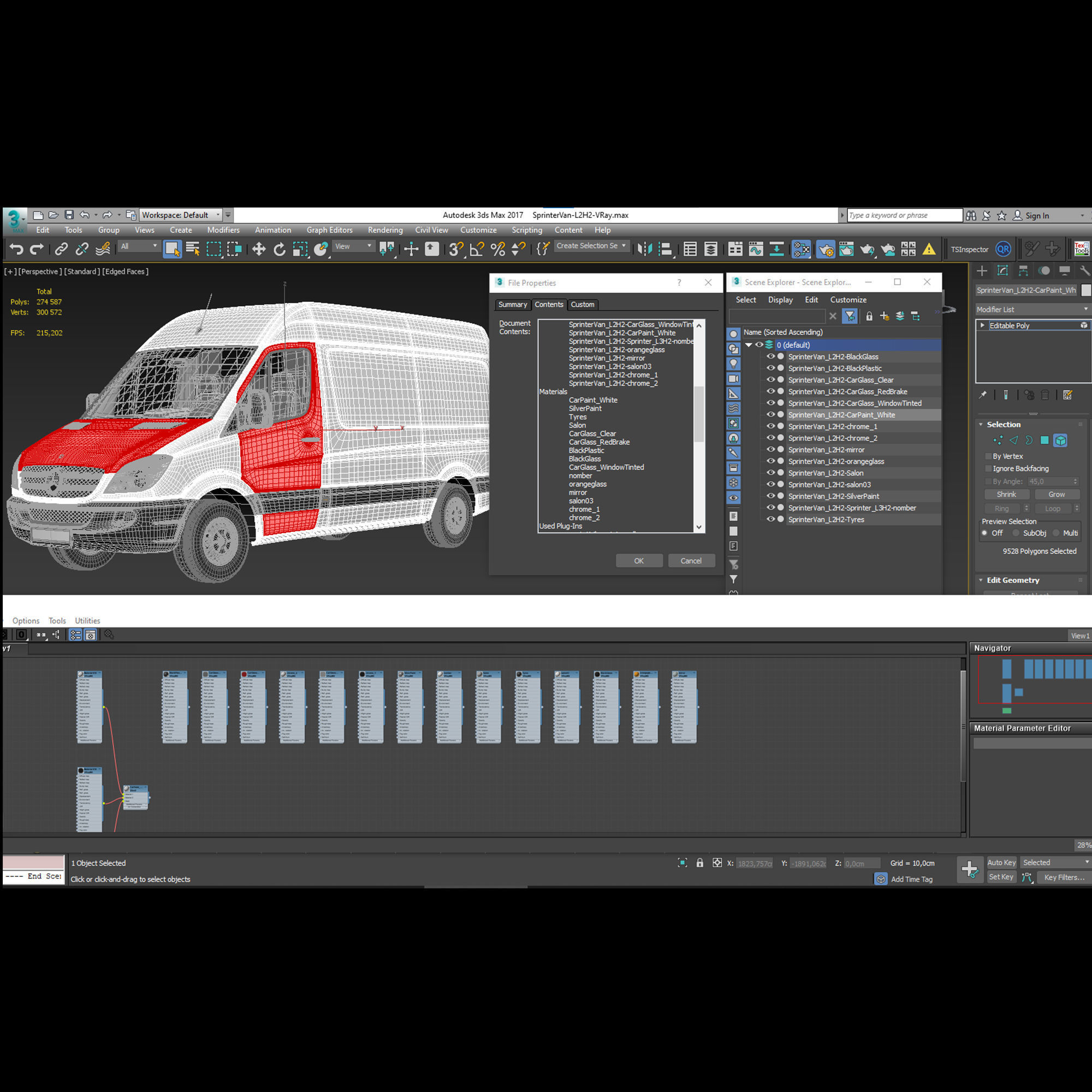The image size is (1092, 1092).
Task: Click the Save File icon
Action: tap(69, 215)
